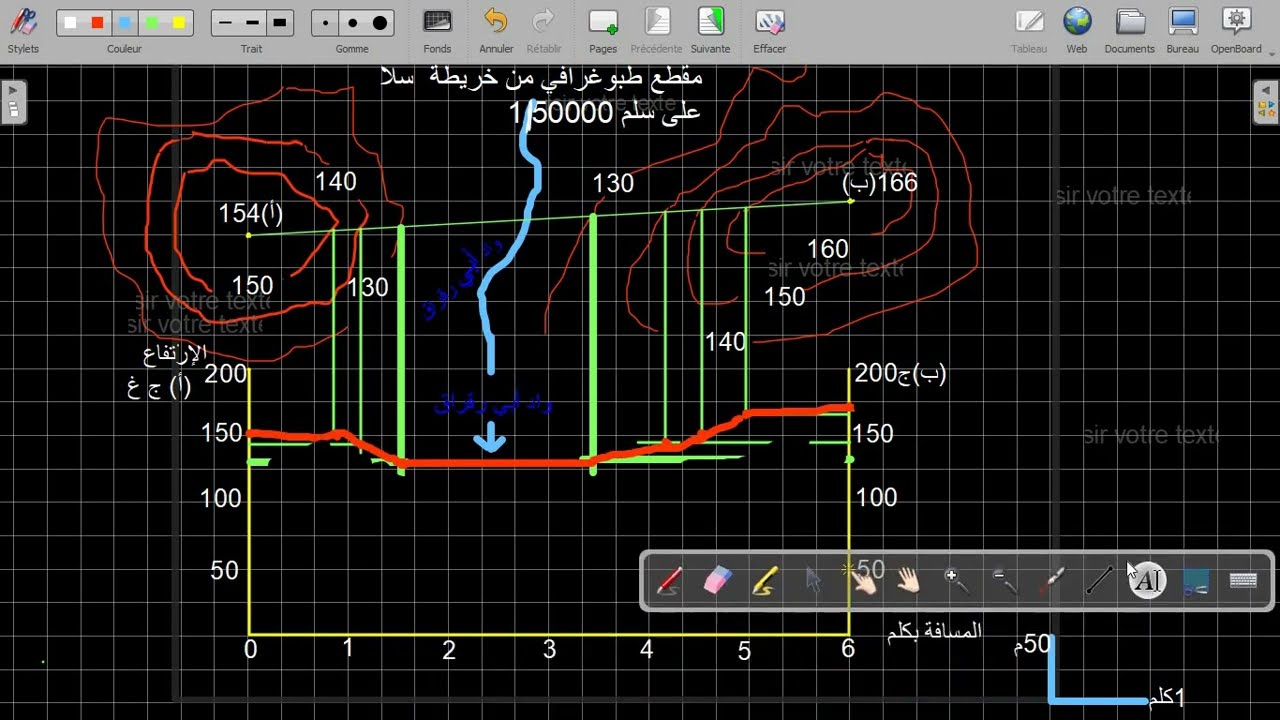Pick the medium eraser size in Gomme

pyautogui.click(x=352, y=22)
